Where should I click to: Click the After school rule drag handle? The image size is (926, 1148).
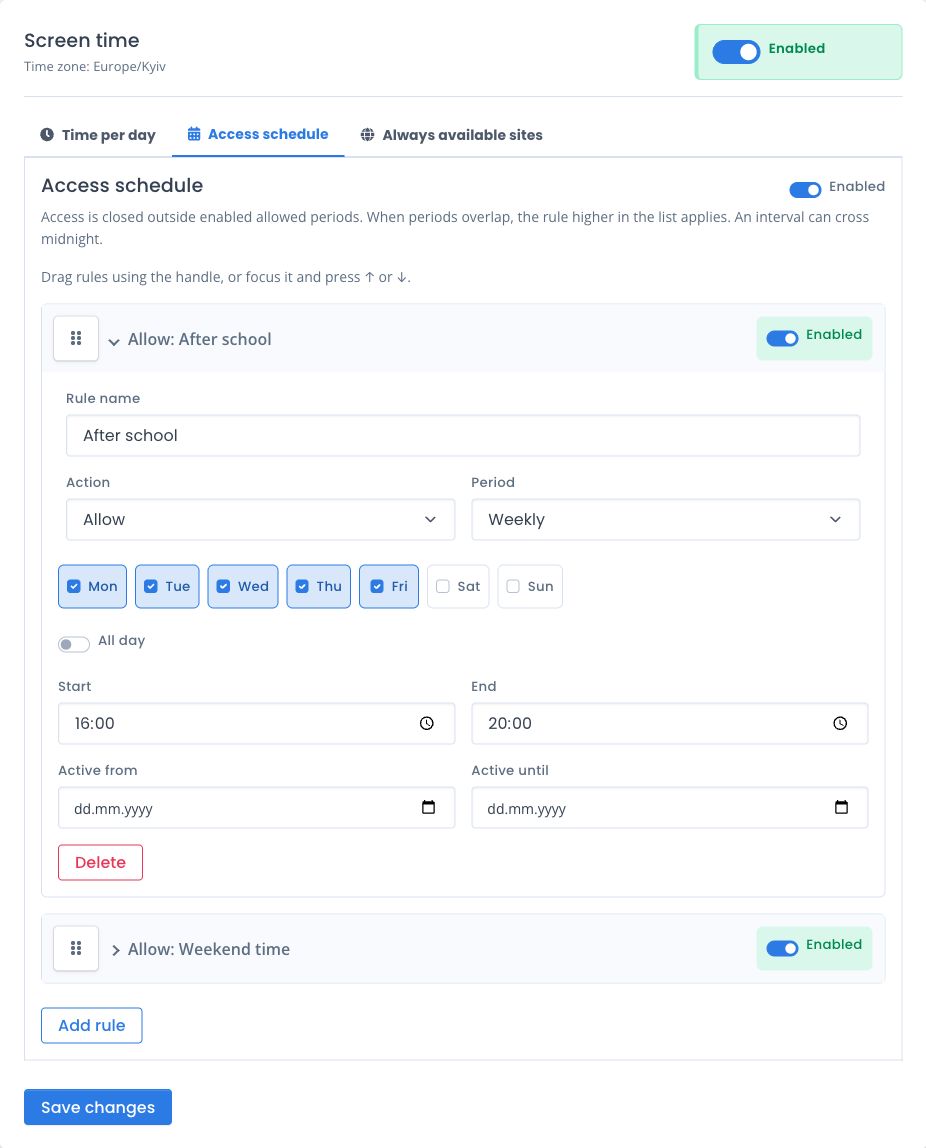(x=76, y=338)
